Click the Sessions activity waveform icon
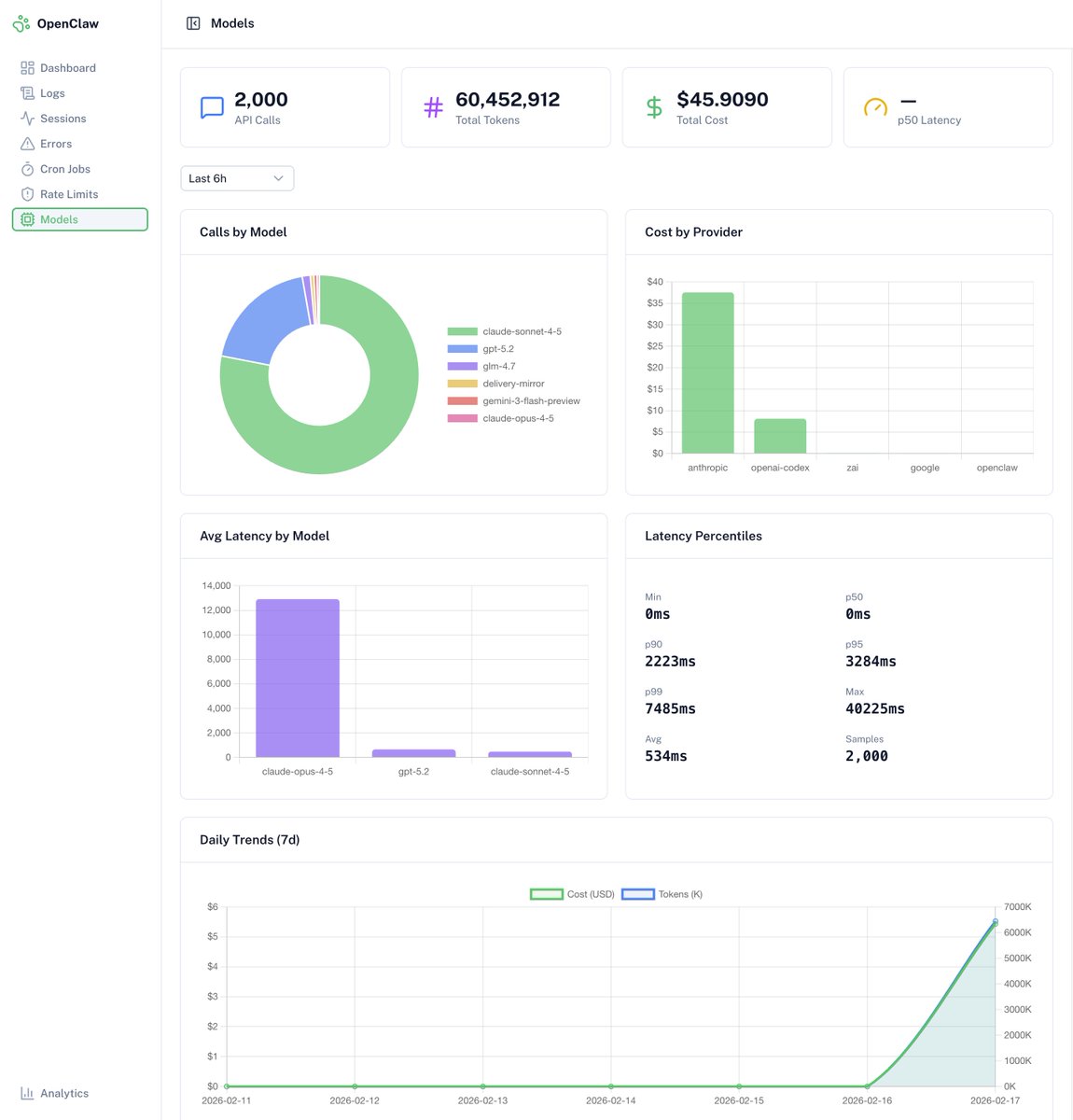 [x=27, y=118]
